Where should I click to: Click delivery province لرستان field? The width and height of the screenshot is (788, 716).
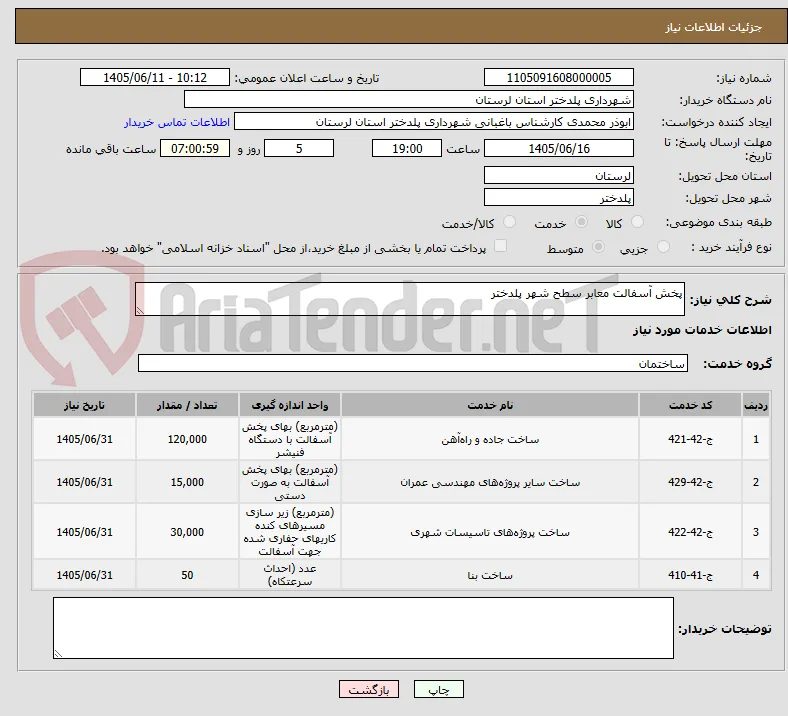[559, 175]
